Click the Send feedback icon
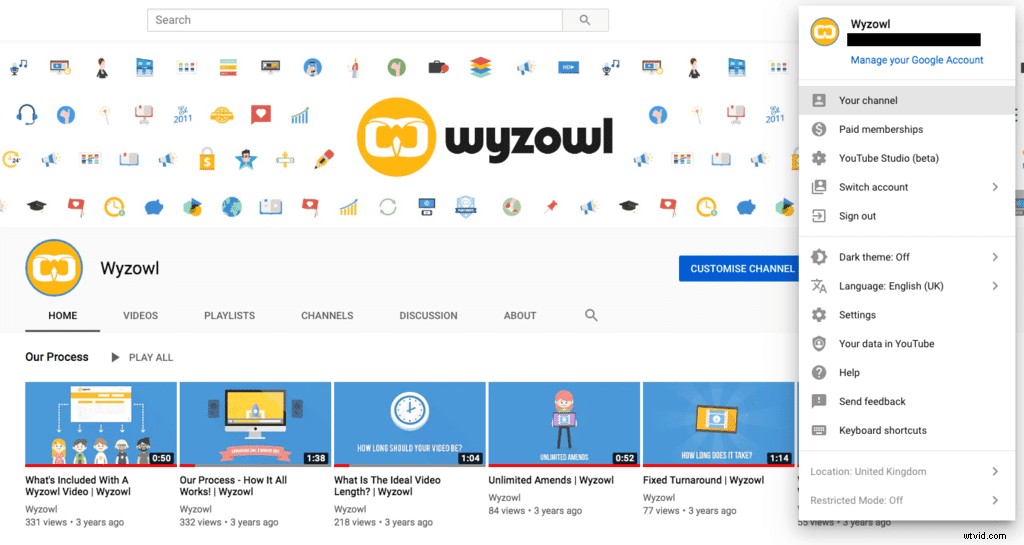Image resolution: width=1024 pixels, height=545 pixels. pyautogui.click(x=819, y=401)
